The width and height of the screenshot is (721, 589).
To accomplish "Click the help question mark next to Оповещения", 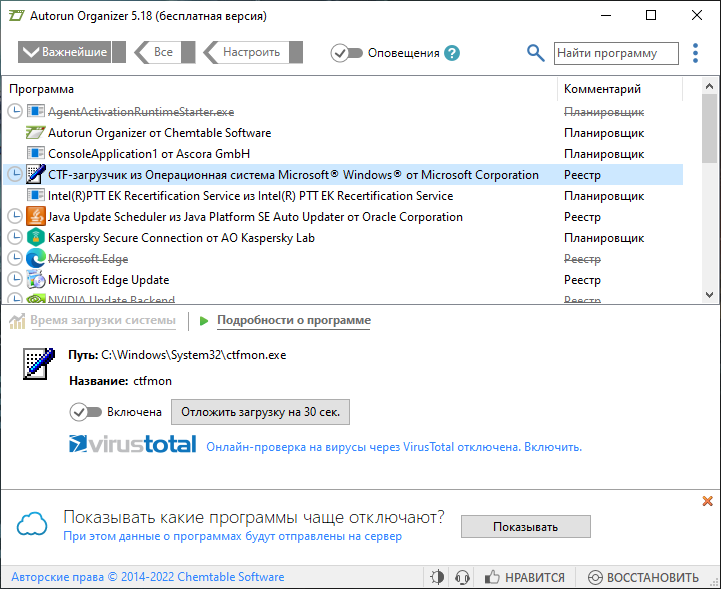I will coord(452,53).
